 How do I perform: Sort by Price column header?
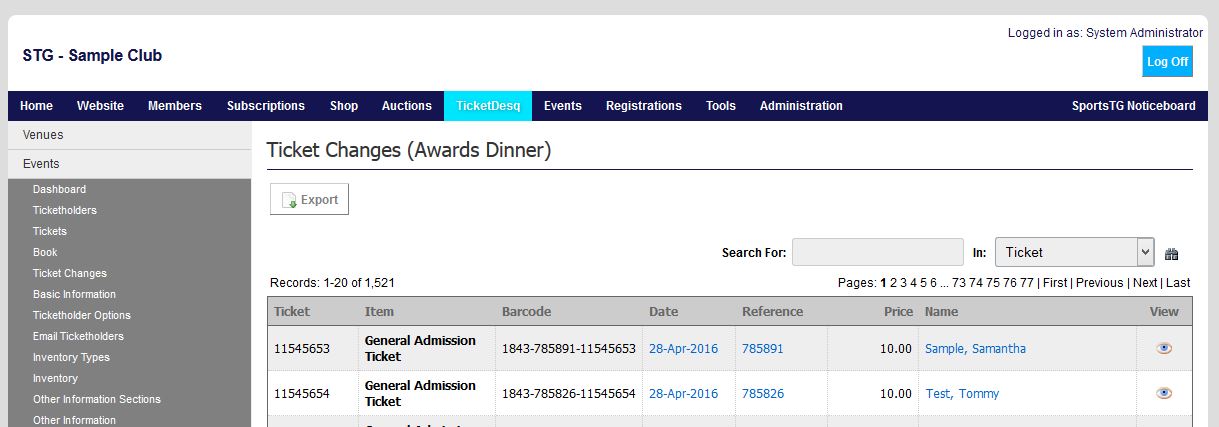(x=898, y=312)
